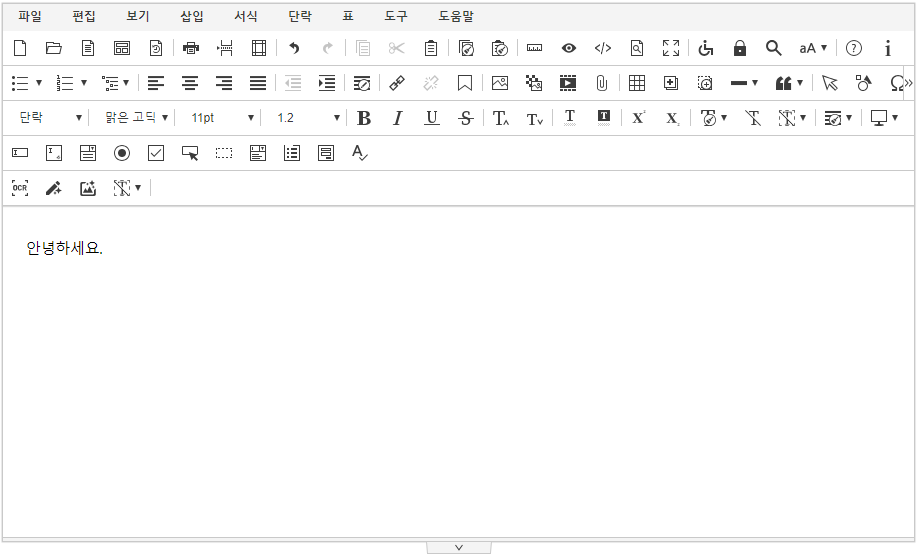The height and width of the screenshot is (560, 918).
Task: Click the attach file paperclip icon
Action: pos(602,83)
